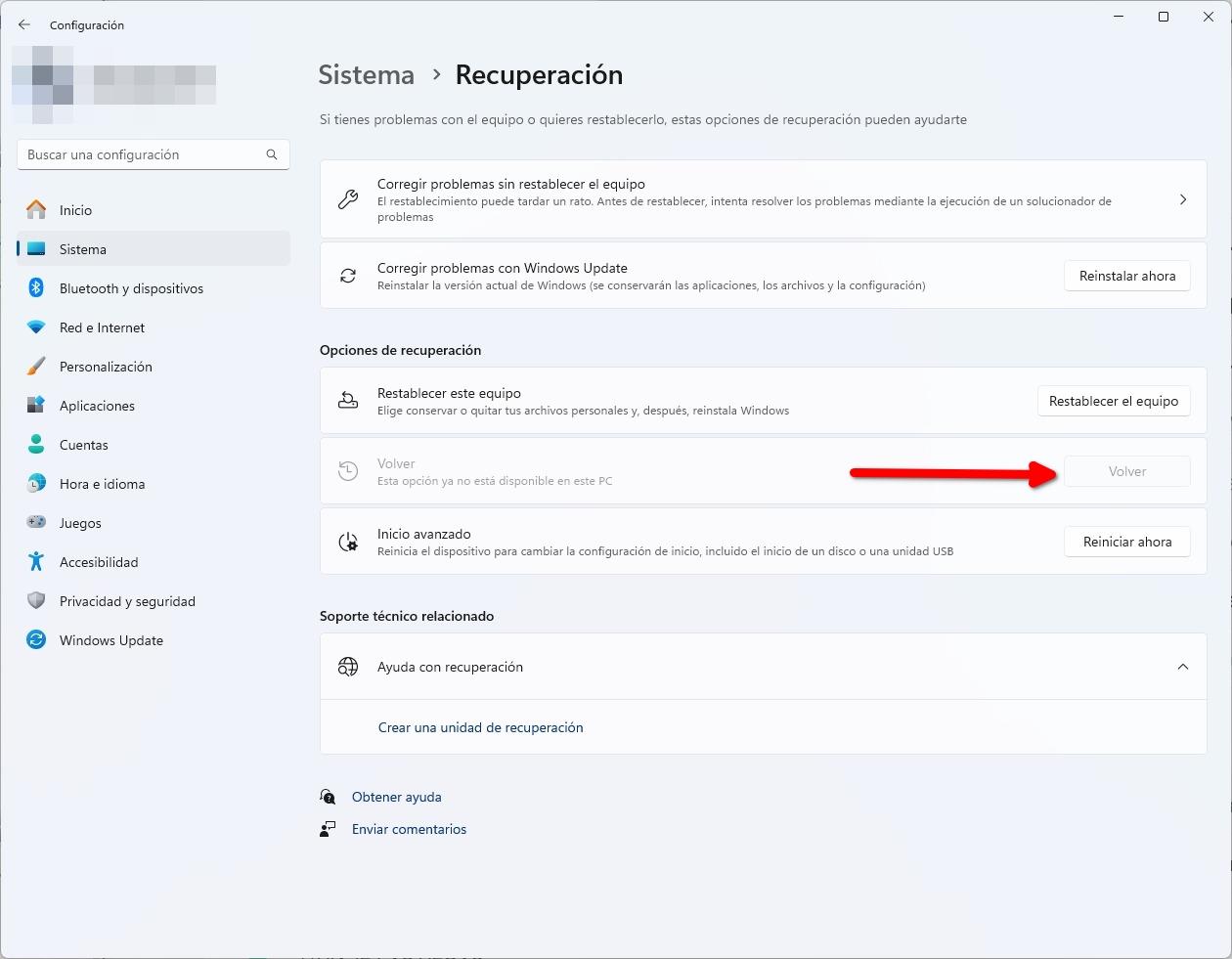1232x959 pixels.
Task: Select the Red e Internet icon
Action: pos(36,327)
